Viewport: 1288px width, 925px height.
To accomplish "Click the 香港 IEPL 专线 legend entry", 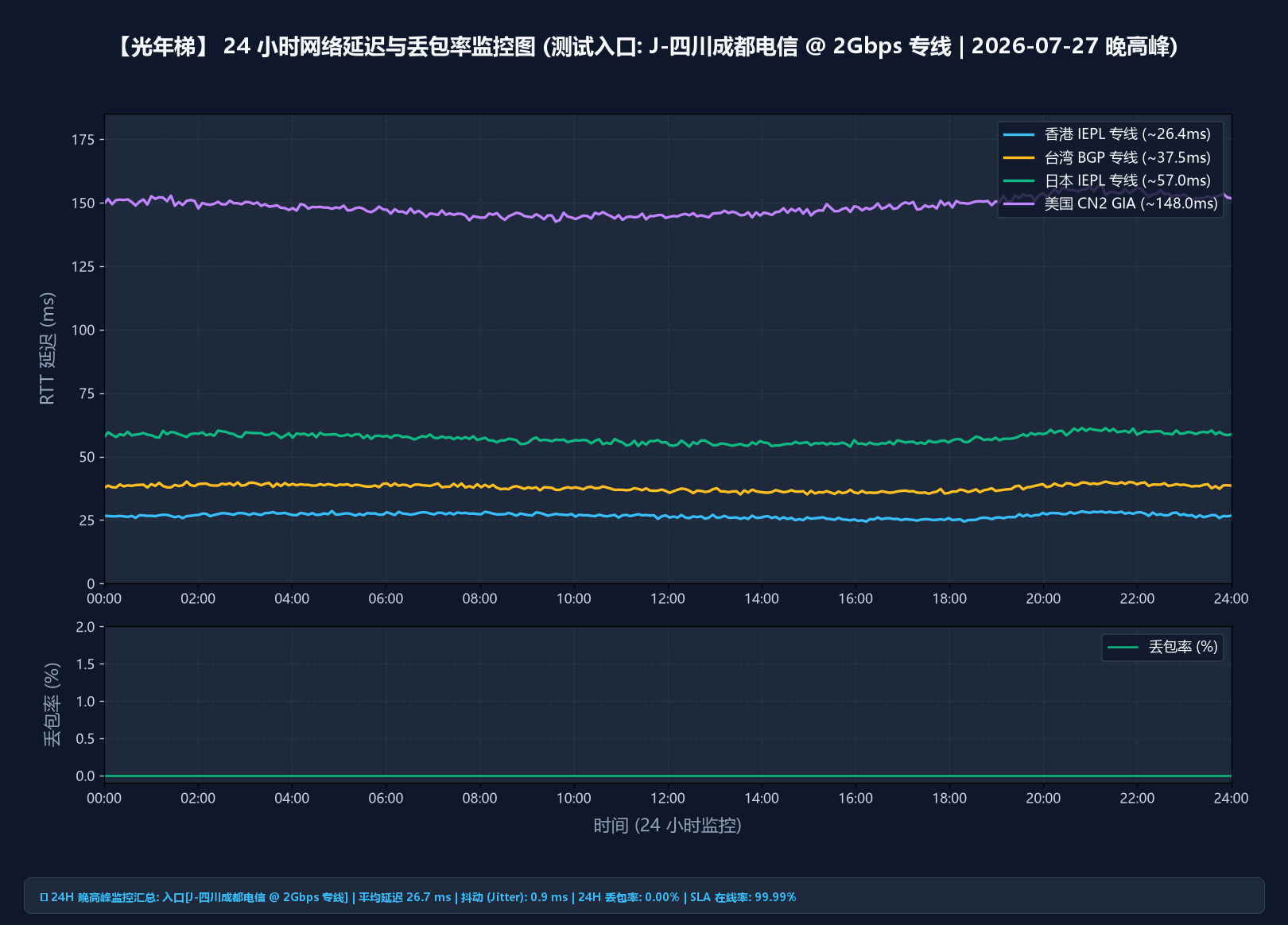I will tap(1107, 134).
